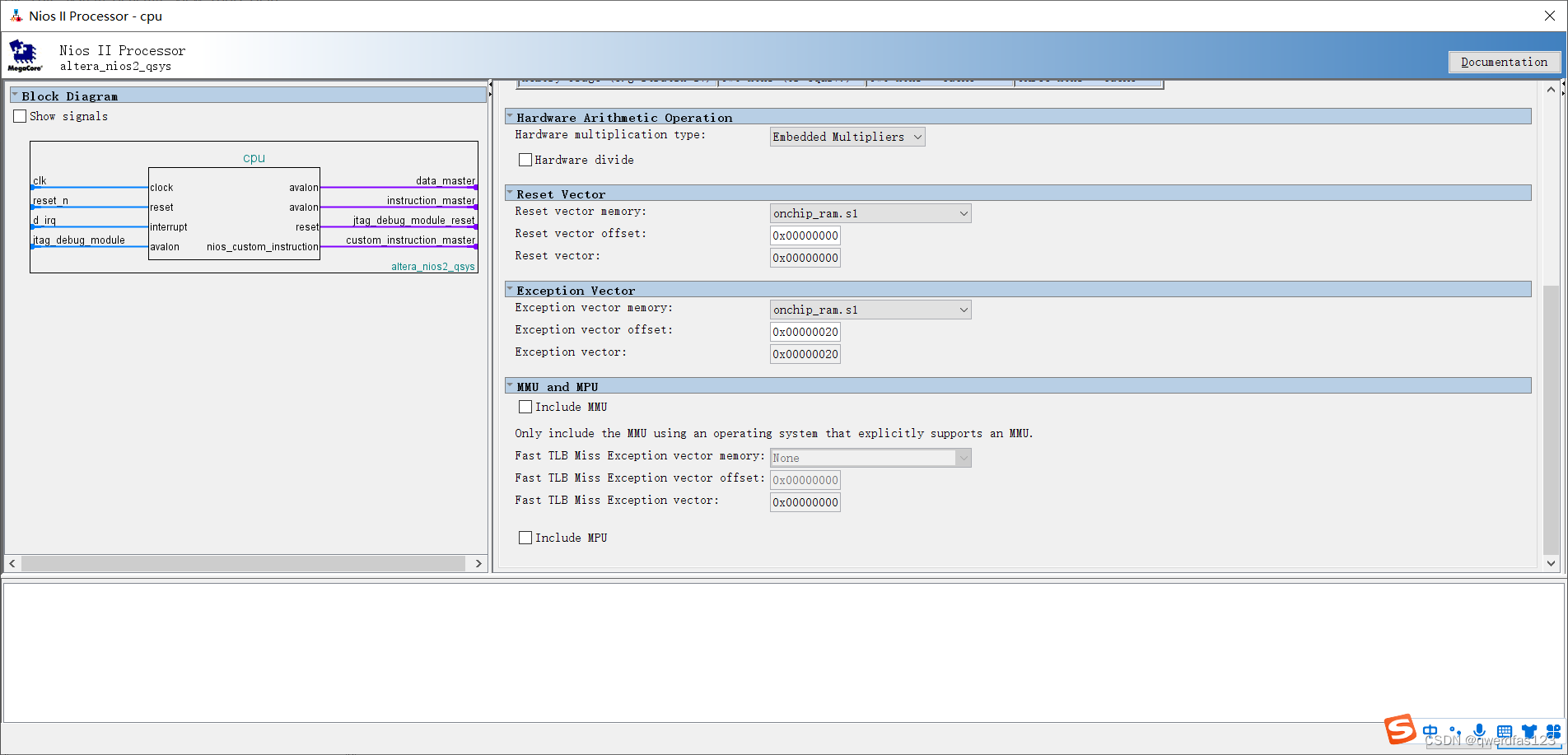
Task: Click the instruction_master signal label
Action: click(431, 200)
